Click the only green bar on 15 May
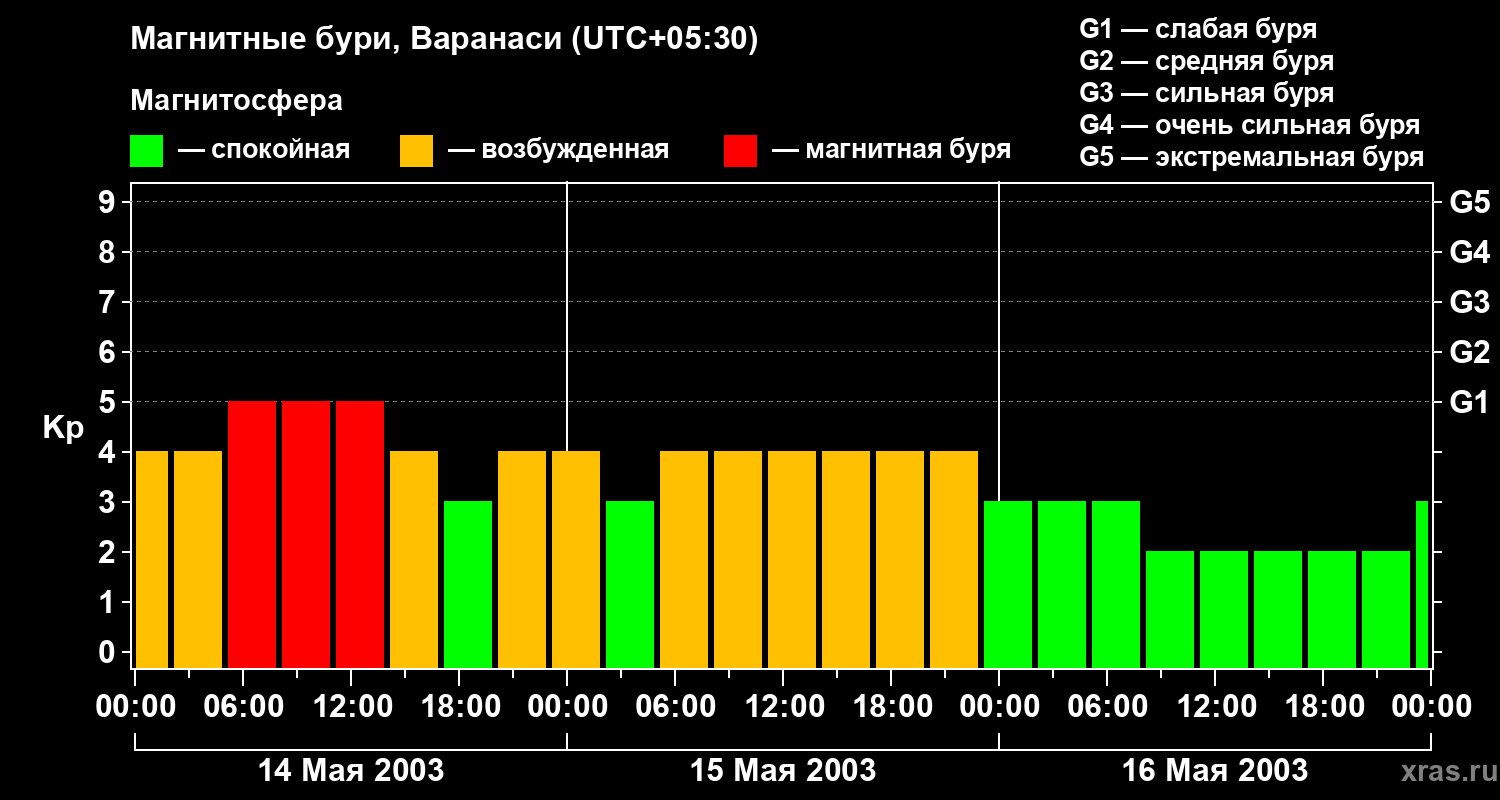The width and height of the screenshot is (1500, 800). tap(630, 584)
